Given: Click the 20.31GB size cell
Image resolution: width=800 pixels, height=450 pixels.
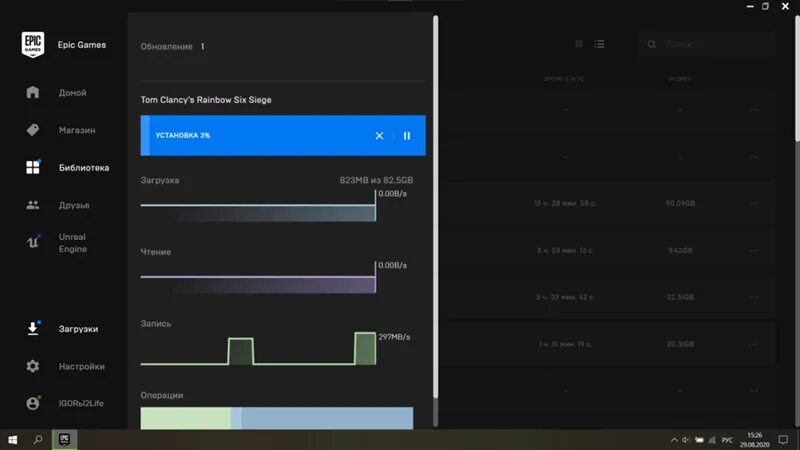Looking at the screenshot, I should click(680, 344).
